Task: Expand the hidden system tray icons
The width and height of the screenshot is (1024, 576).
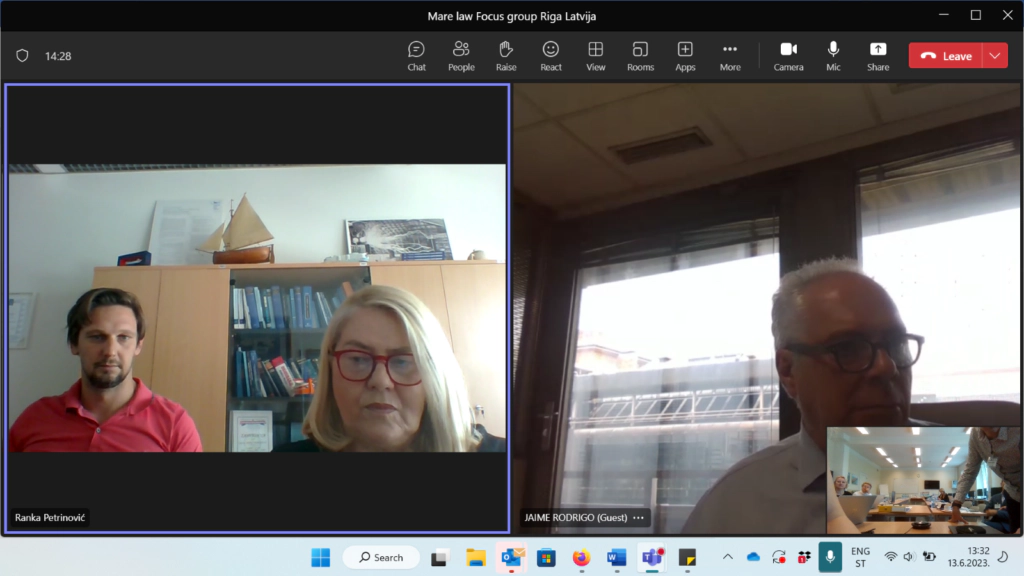Action: tap(727, 557)
